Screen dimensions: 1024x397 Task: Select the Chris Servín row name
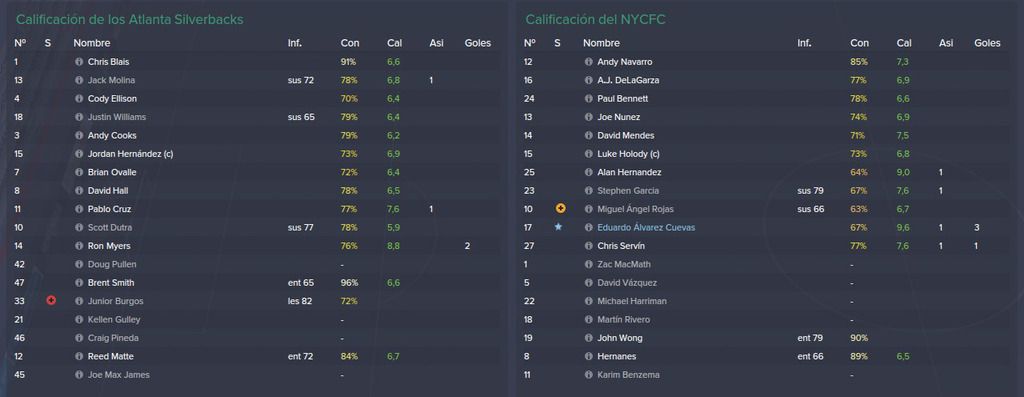click(620, 246)
